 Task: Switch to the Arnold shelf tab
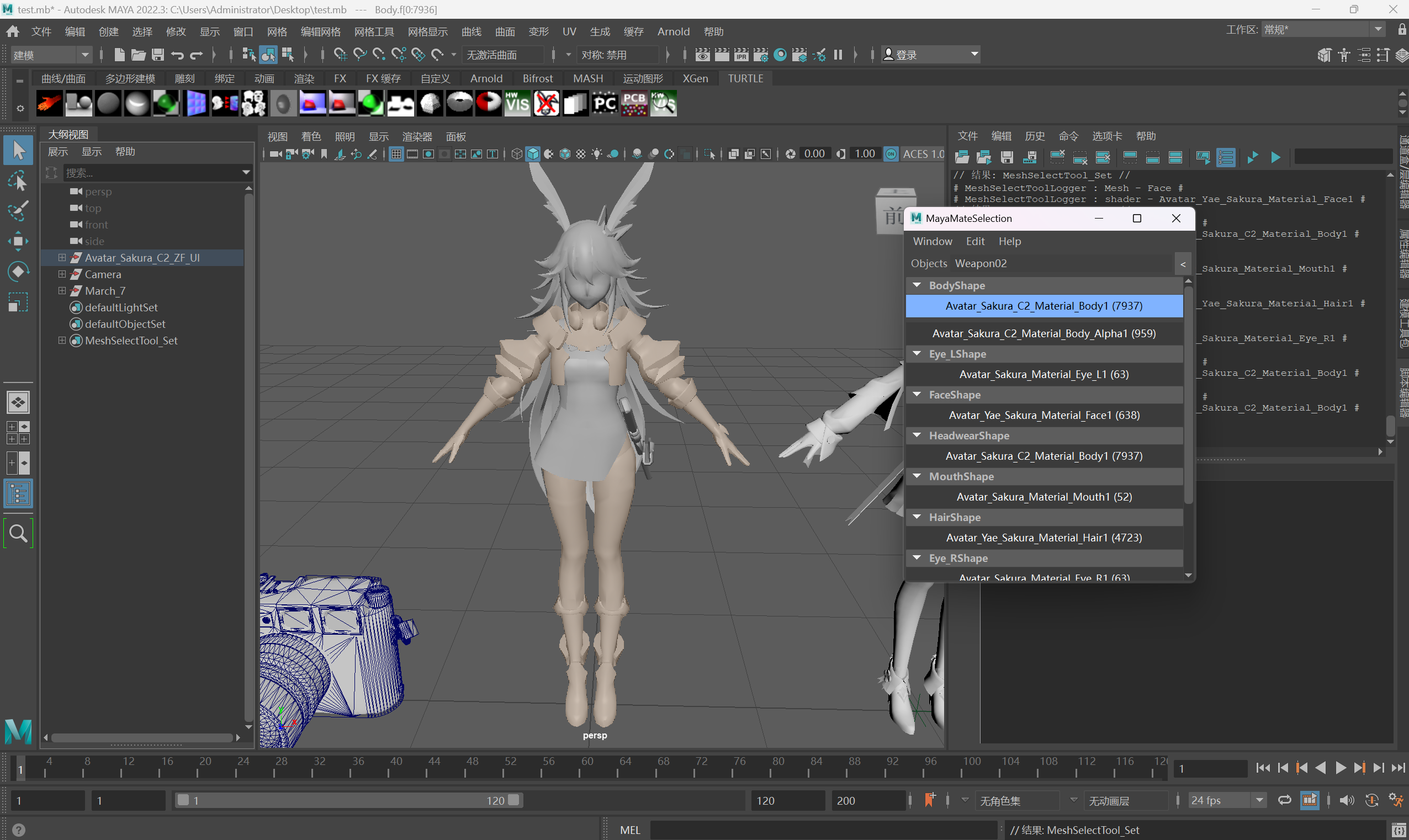(486, 79)
